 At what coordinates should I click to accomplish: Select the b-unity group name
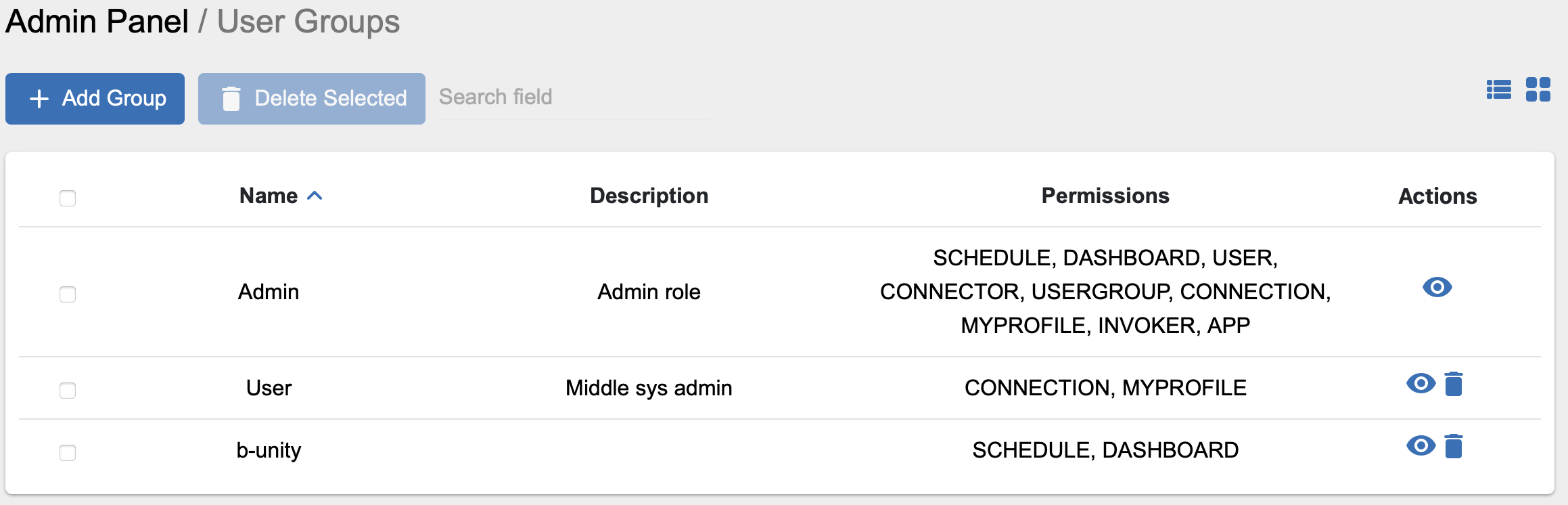tap(269, 450)
